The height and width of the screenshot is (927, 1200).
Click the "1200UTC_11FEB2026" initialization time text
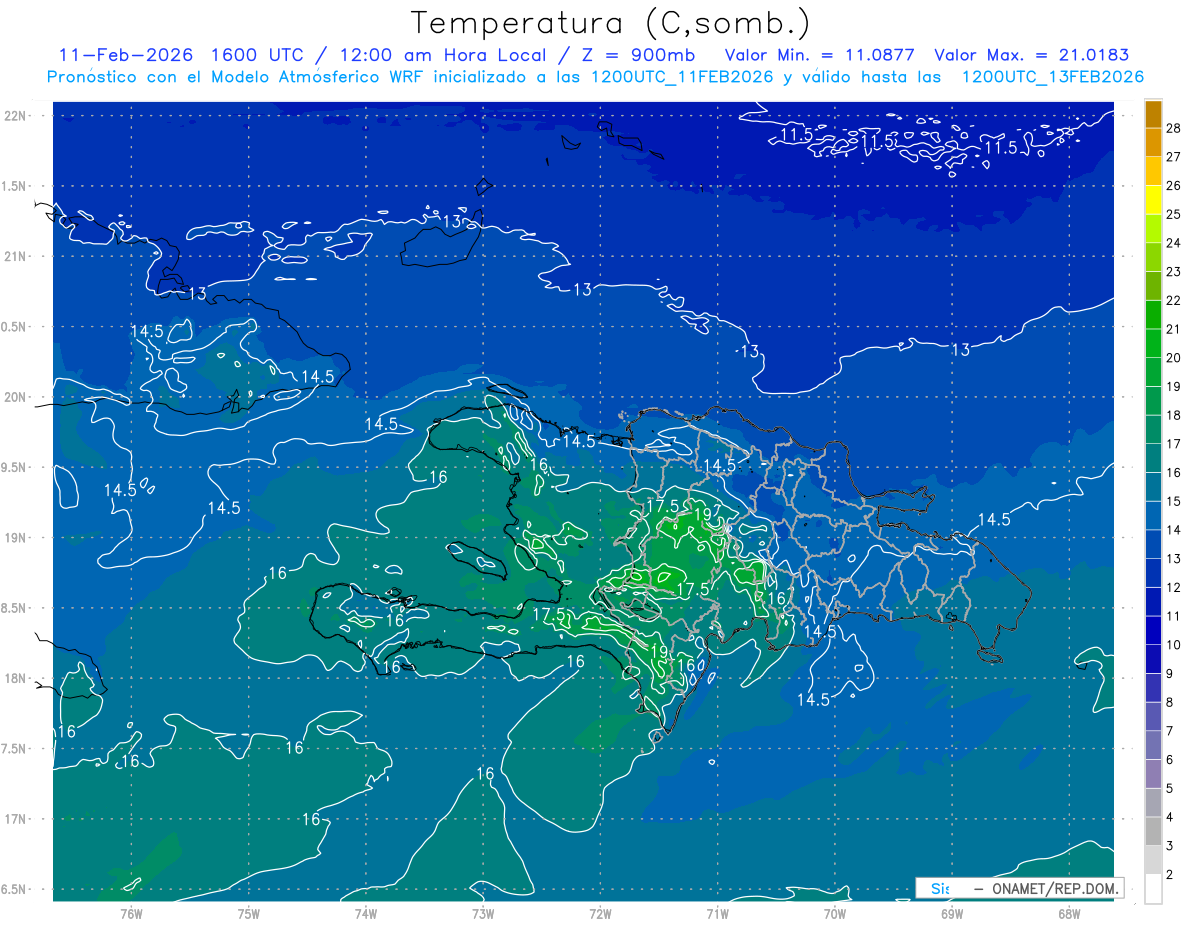682,77
